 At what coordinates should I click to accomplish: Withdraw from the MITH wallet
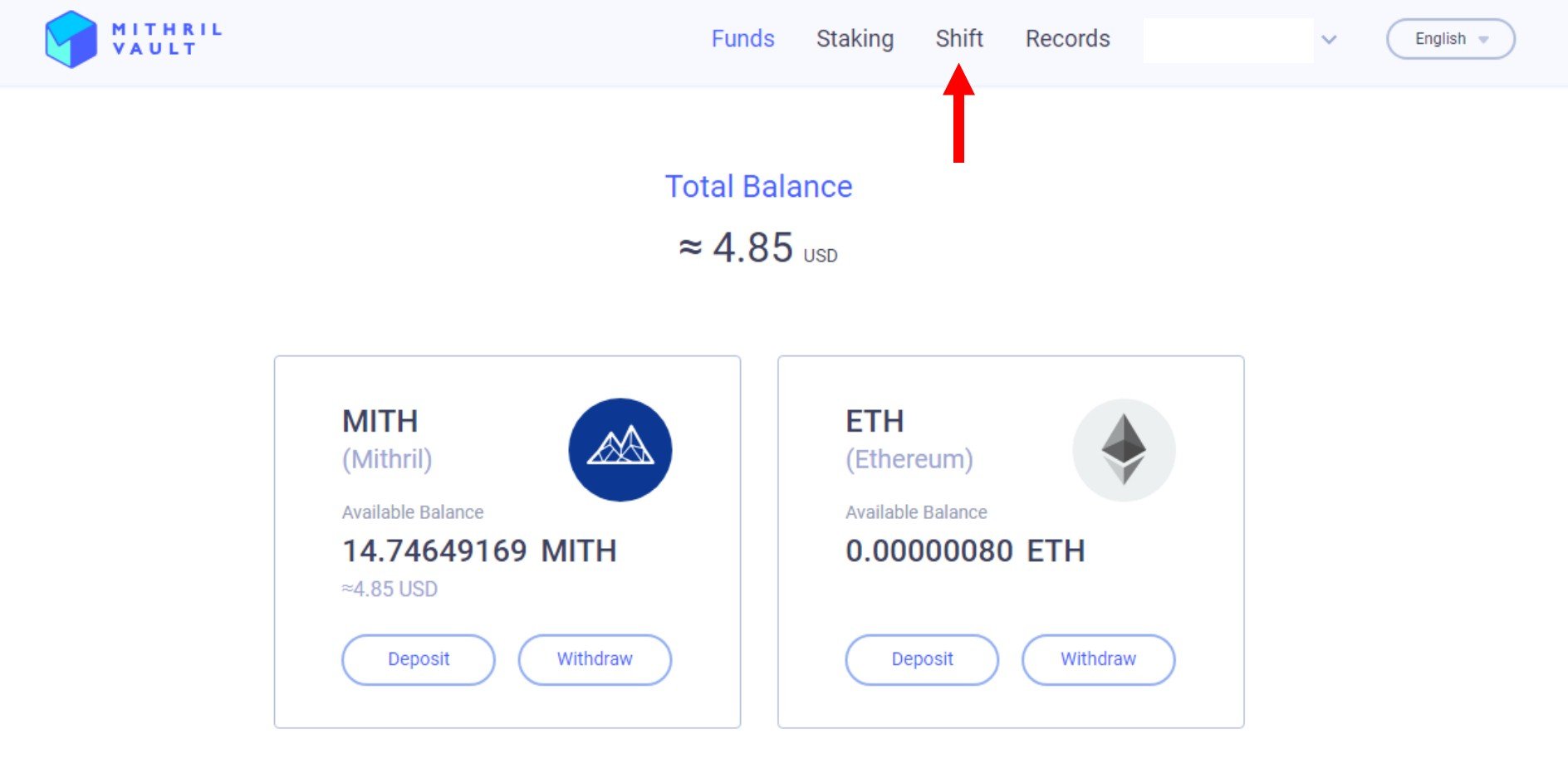click(x=595, y=659)
